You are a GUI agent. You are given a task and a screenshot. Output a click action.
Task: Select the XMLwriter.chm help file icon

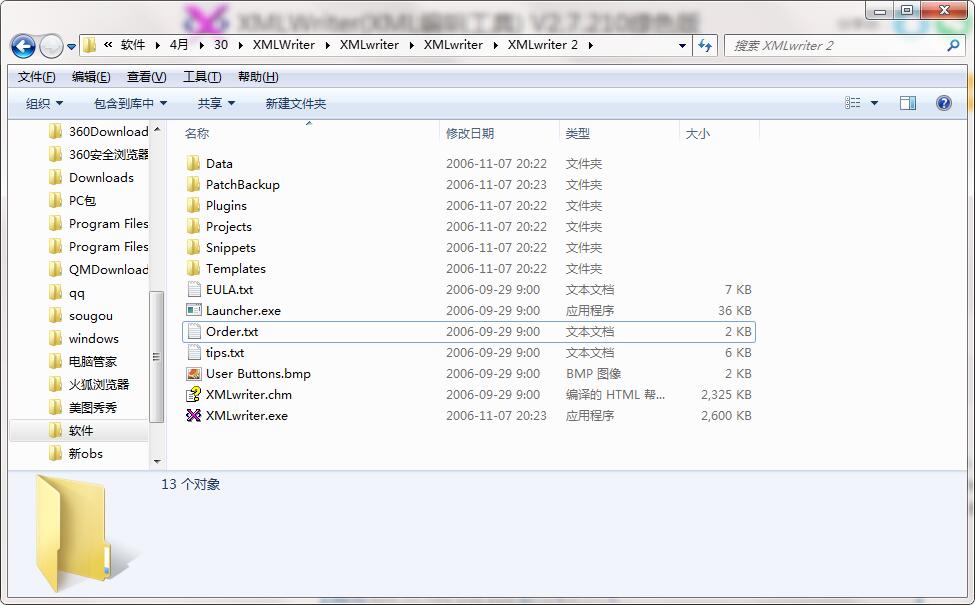[x=194, y=395]
